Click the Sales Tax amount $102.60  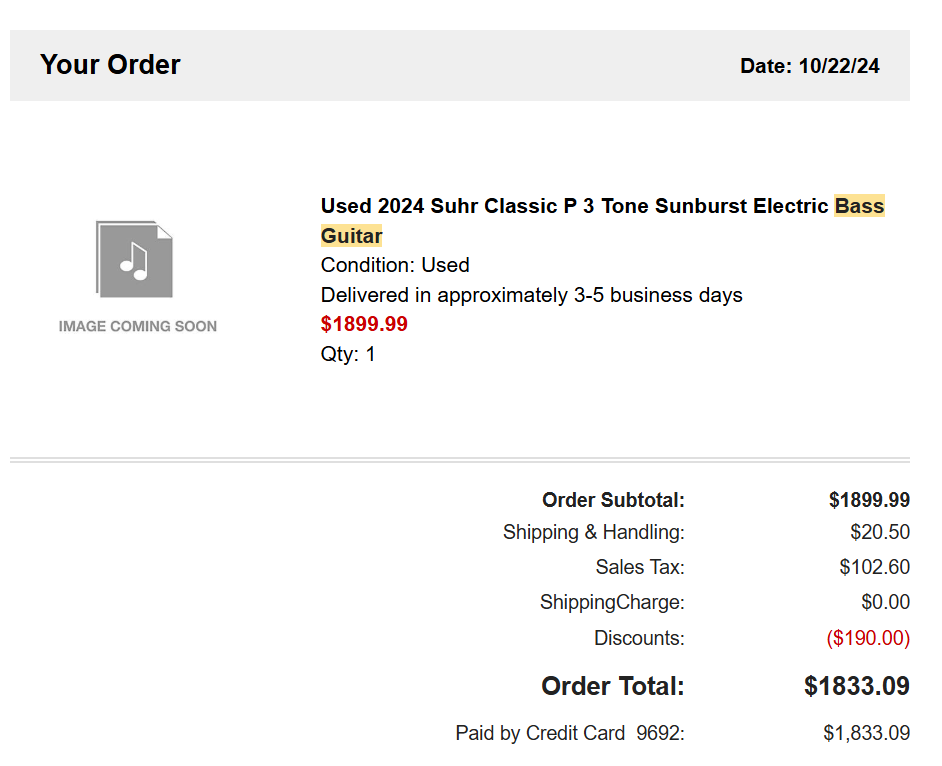pyautogui.click(x=875, y=567)
